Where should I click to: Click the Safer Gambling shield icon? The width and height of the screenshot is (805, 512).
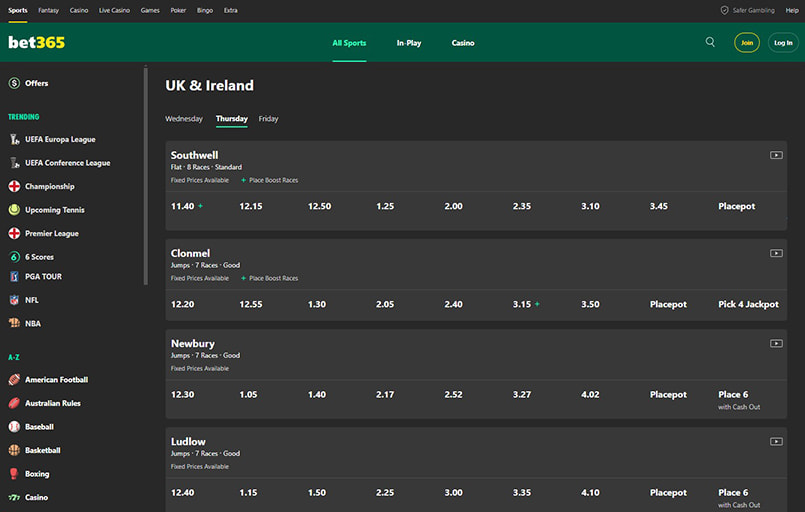724,10
